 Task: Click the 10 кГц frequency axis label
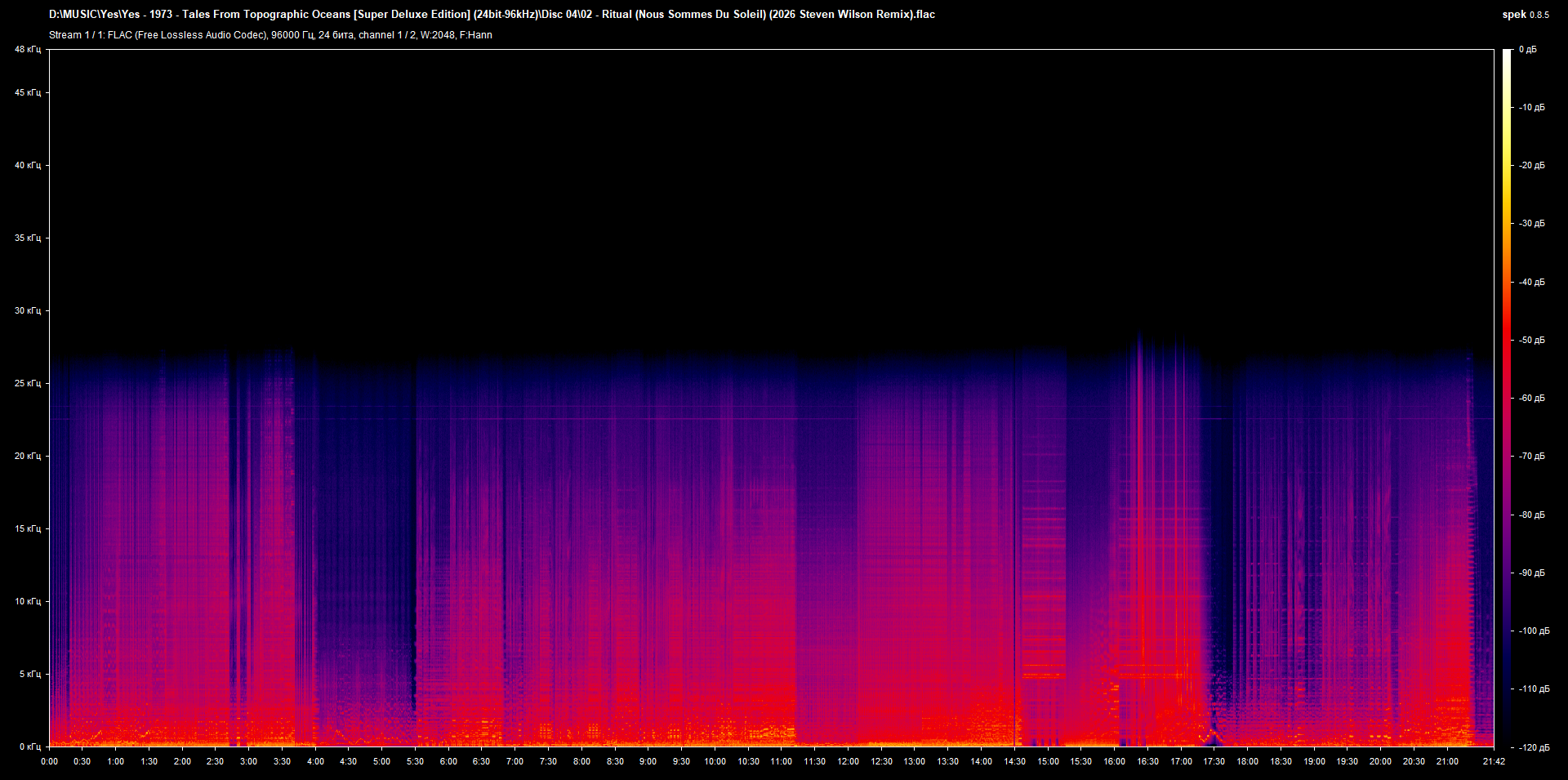(x=28, y=601)
